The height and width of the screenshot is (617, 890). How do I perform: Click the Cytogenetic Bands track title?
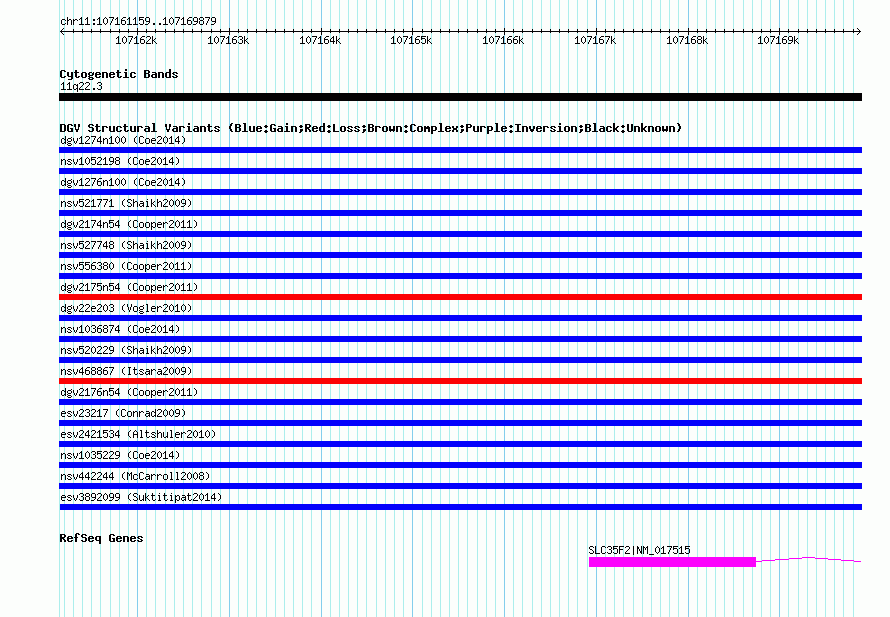pos(119,74)
